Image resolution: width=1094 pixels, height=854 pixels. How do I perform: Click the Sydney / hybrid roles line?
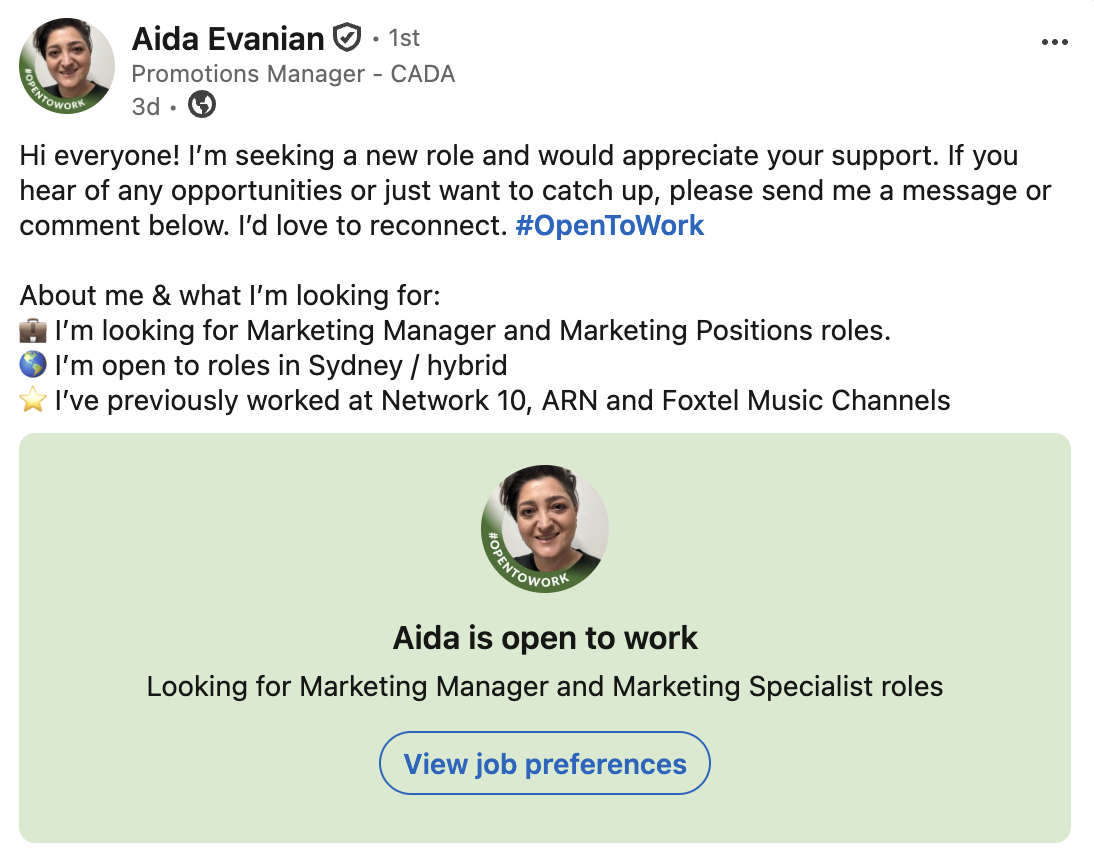pos(281,366)
